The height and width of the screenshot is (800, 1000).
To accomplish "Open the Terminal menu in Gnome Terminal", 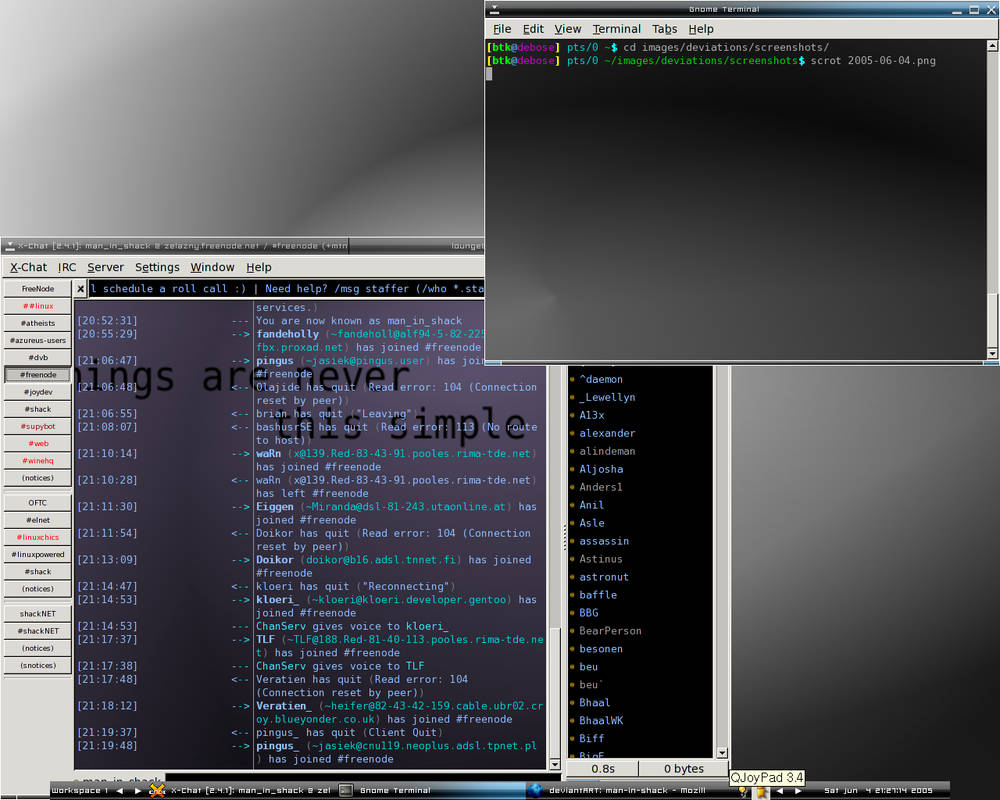I will [617, 29].
